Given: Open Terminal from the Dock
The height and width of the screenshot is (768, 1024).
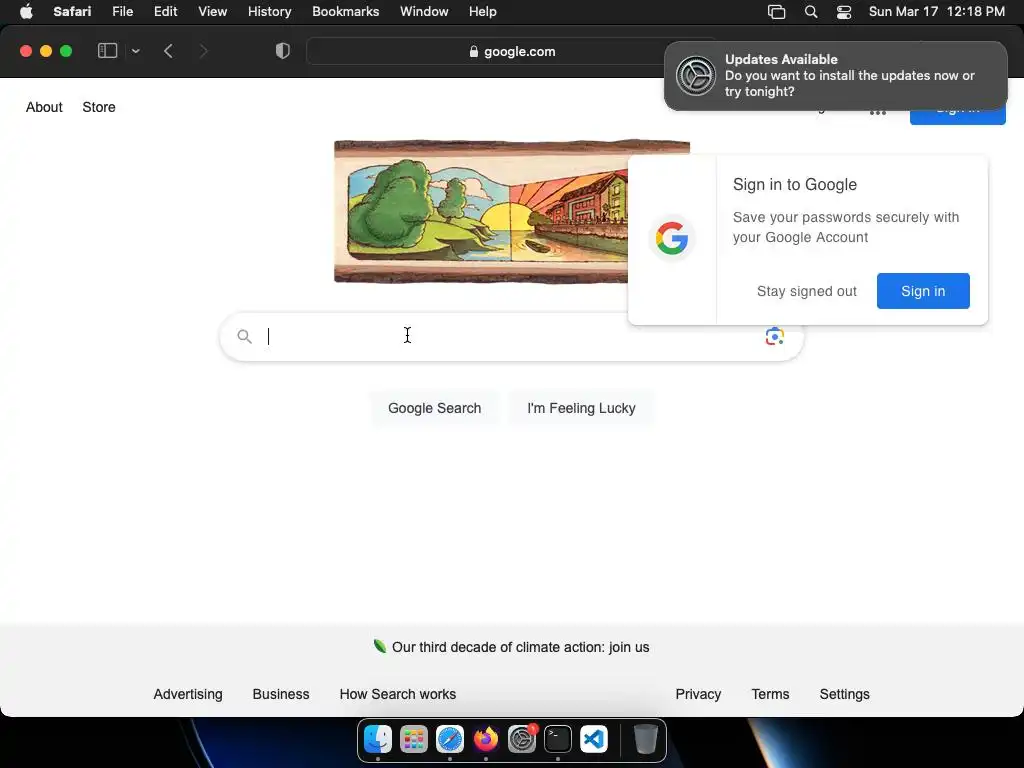Looking at the screenshot, I should click(558, 739).
